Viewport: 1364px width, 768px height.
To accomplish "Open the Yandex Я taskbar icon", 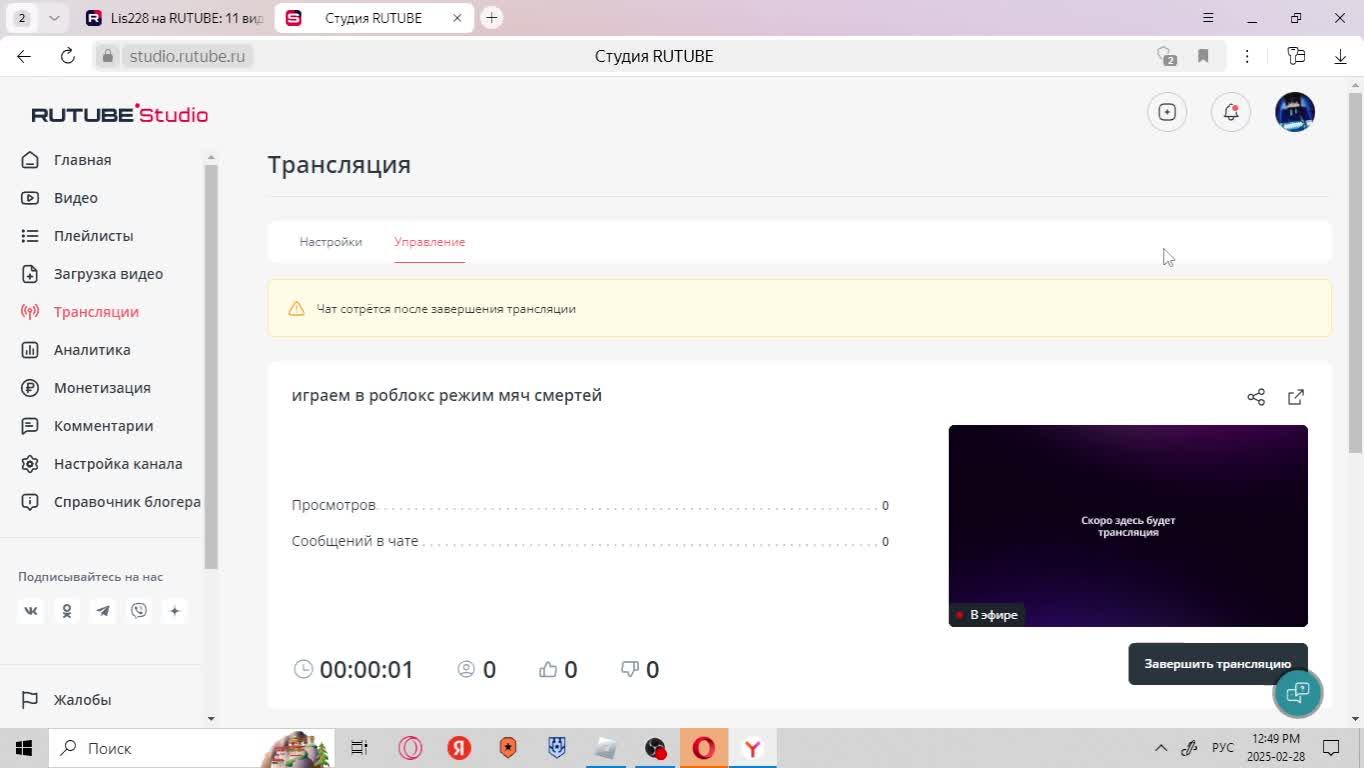I will click(x=458, y=748).
